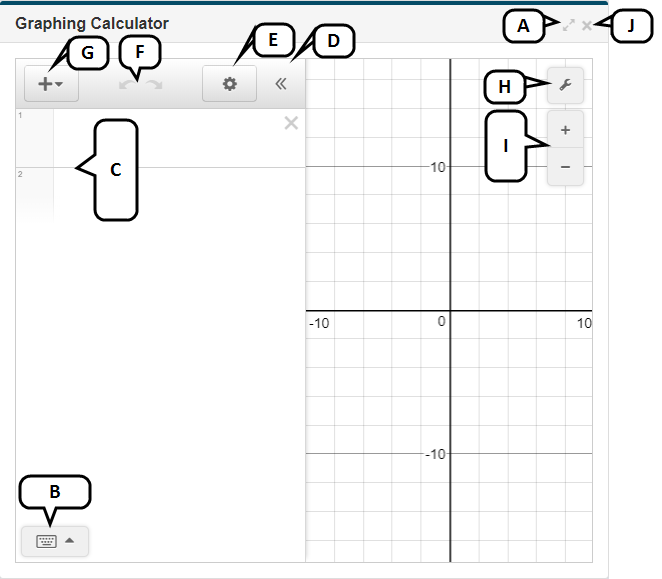Open expression list gear settings
The image size is (662, 579).
229,84
